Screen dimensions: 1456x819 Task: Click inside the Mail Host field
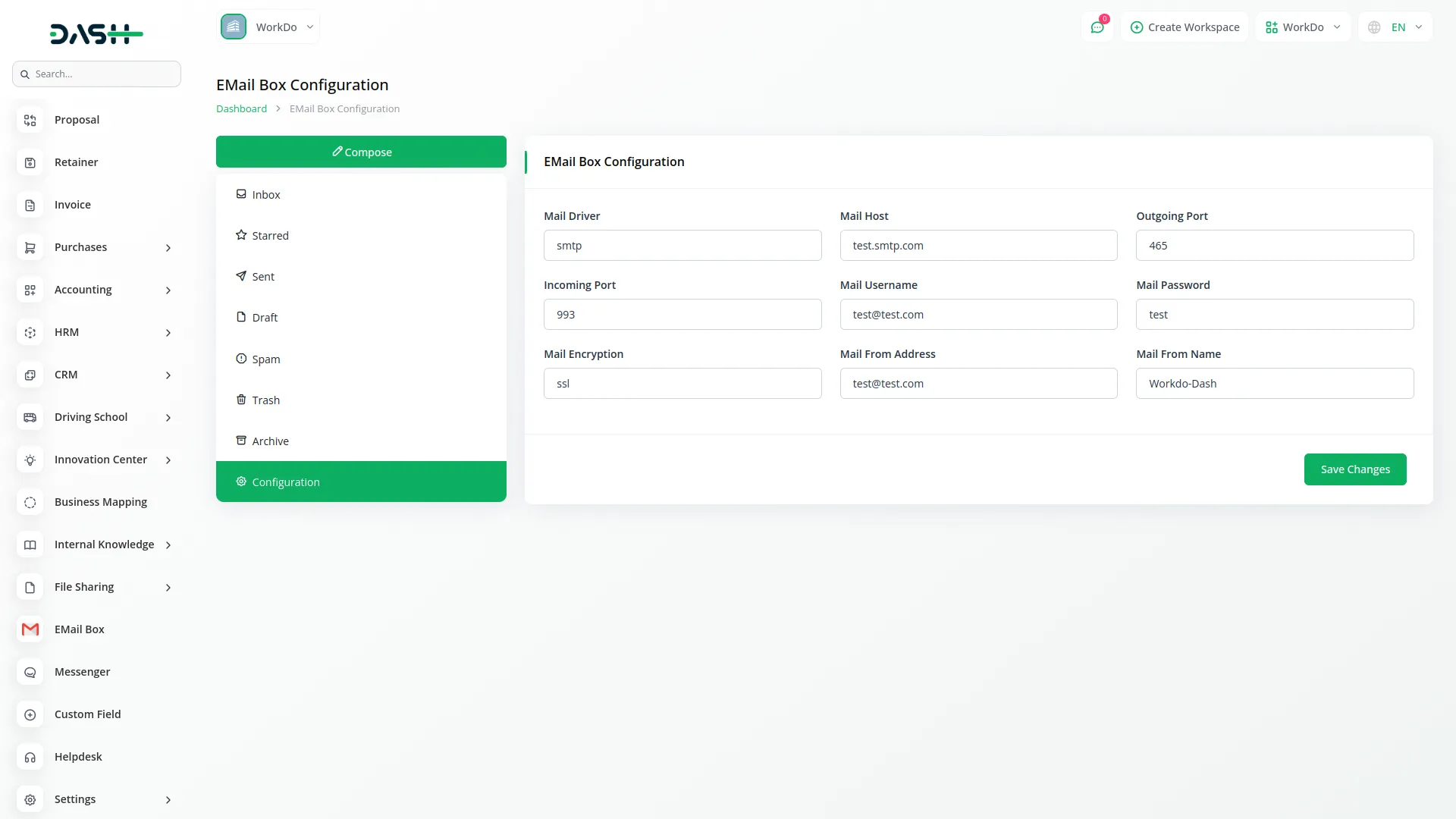click(978, 245)
